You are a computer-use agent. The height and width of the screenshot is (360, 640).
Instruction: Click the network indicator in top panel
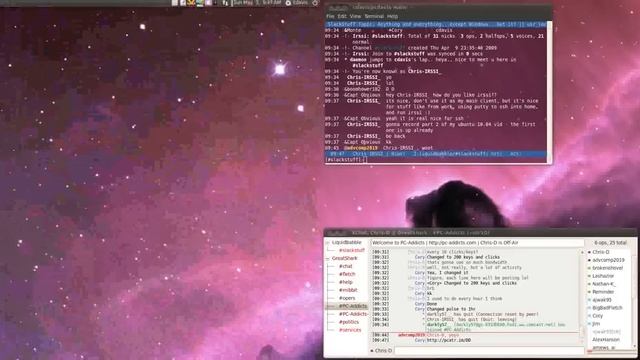point(225,3)
